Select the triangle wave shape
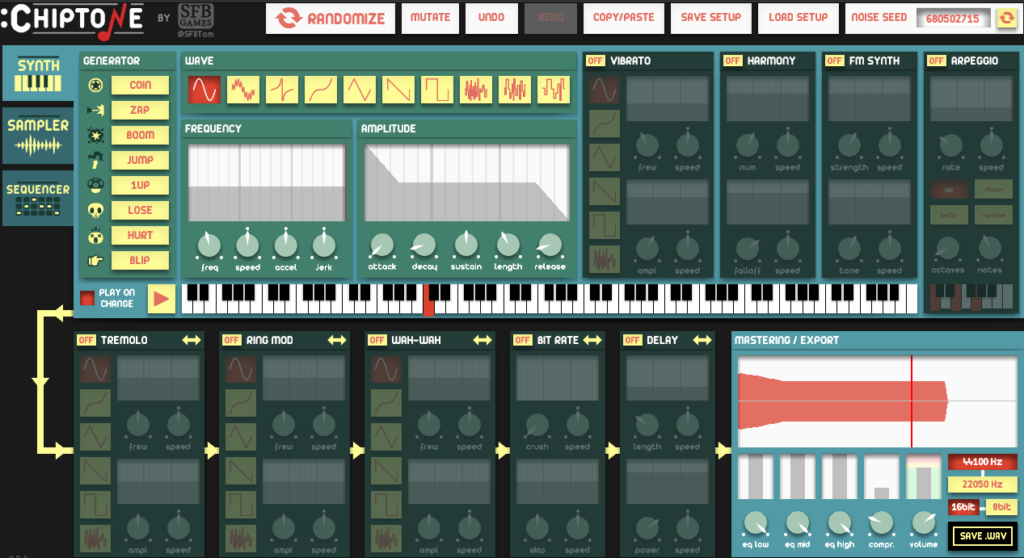 359,90
